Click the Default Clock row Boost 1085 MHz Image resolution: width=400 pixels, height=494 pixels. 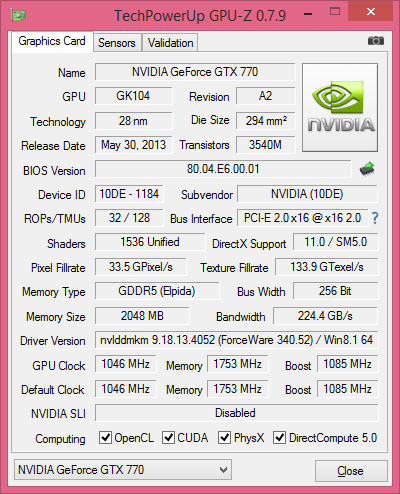[348, 389]
